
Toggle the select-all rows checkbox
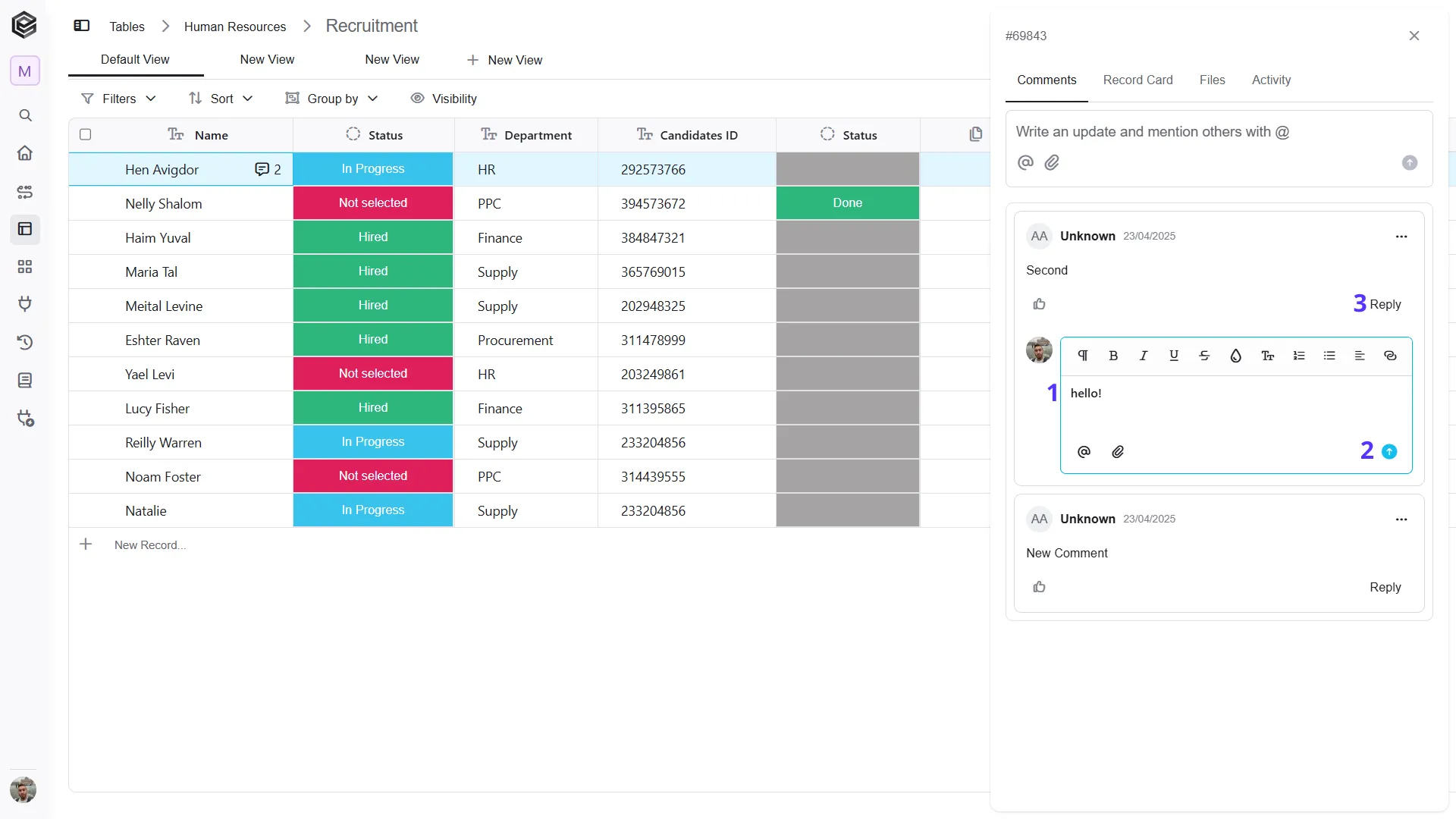(x=85, y=134)
